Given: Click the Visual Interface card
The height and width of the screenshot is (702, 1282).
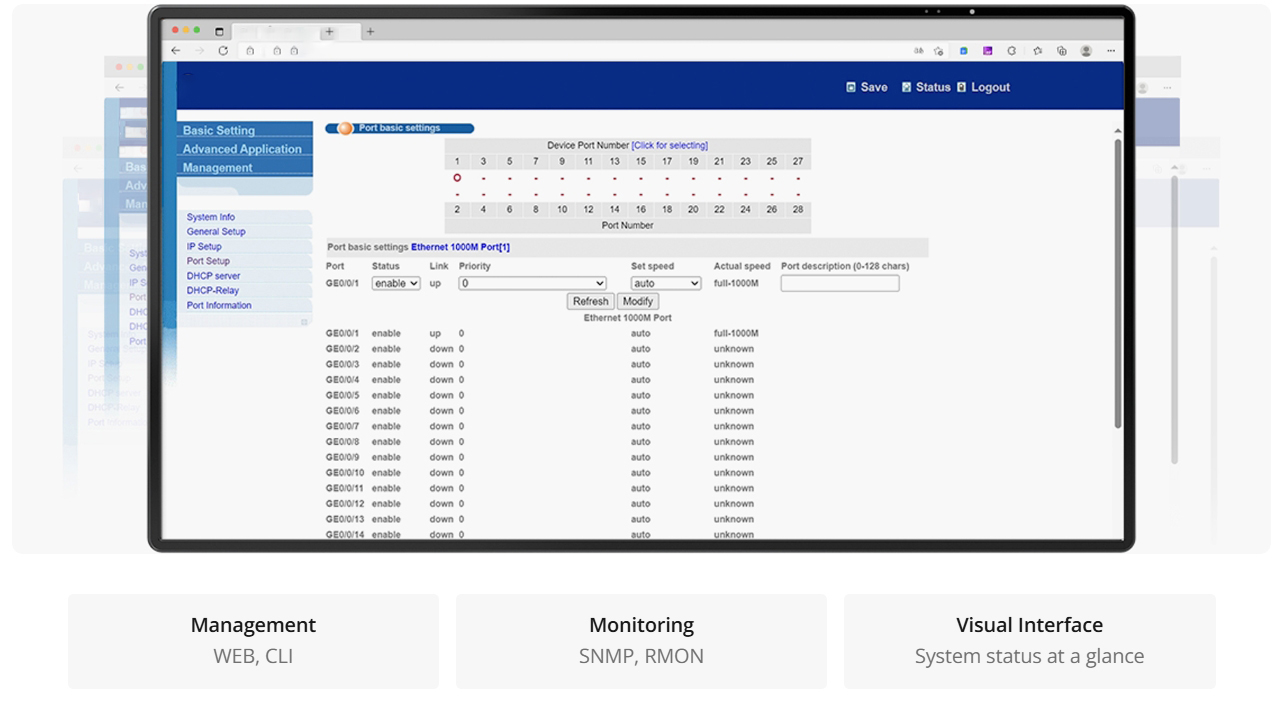Looking at the screenshot, I should click(x=1029, y=641).
